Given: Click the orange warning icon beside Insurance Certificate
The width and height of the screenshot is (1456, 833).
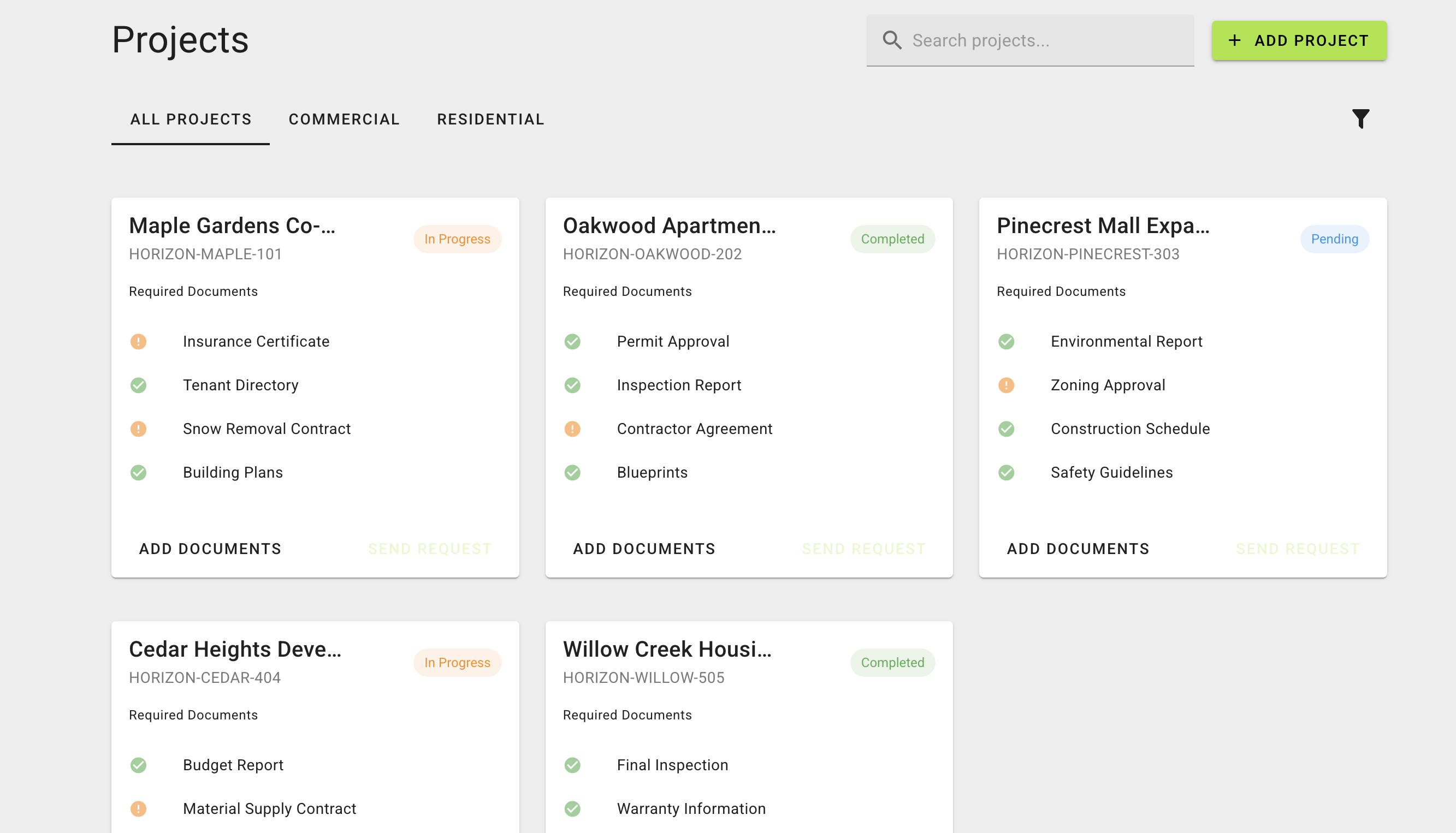Looking at the screenshot, I should click(139, 342).
